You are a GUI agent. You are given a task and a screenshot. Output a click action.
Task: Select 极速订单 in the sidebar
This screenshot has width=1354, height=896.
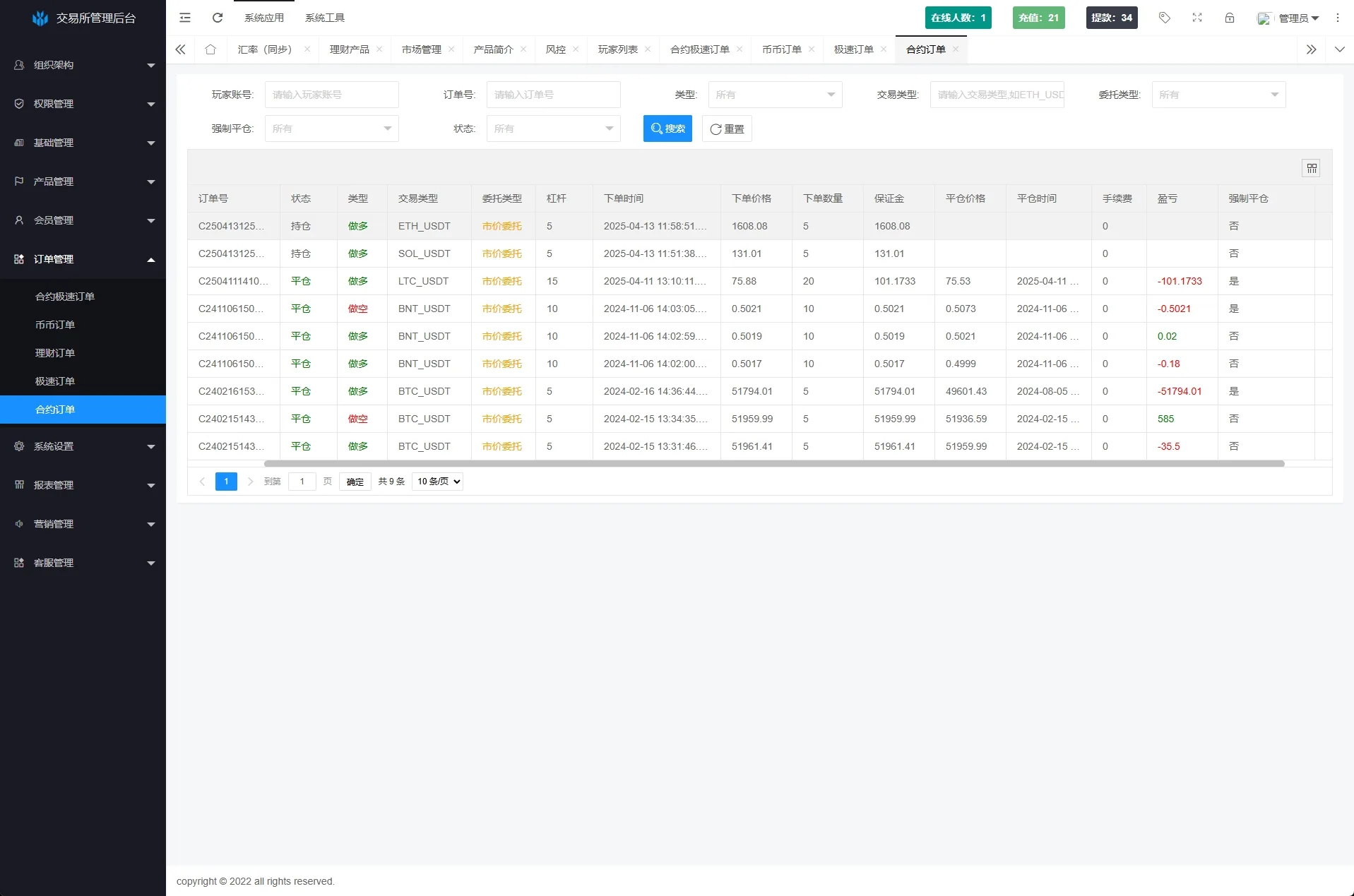pos(57,381)
